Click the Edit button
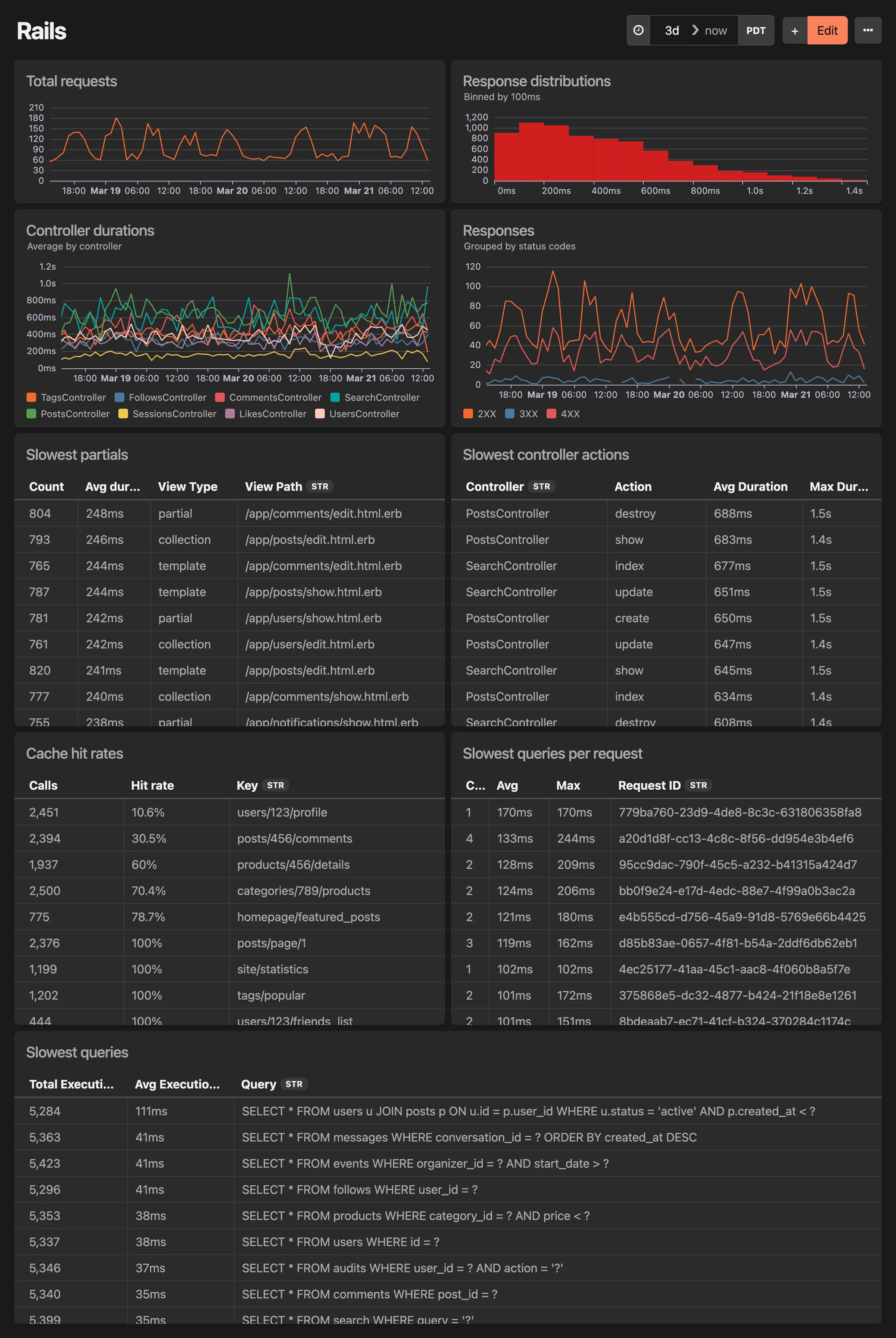The image size is (896, 1338). coord(827,30)
